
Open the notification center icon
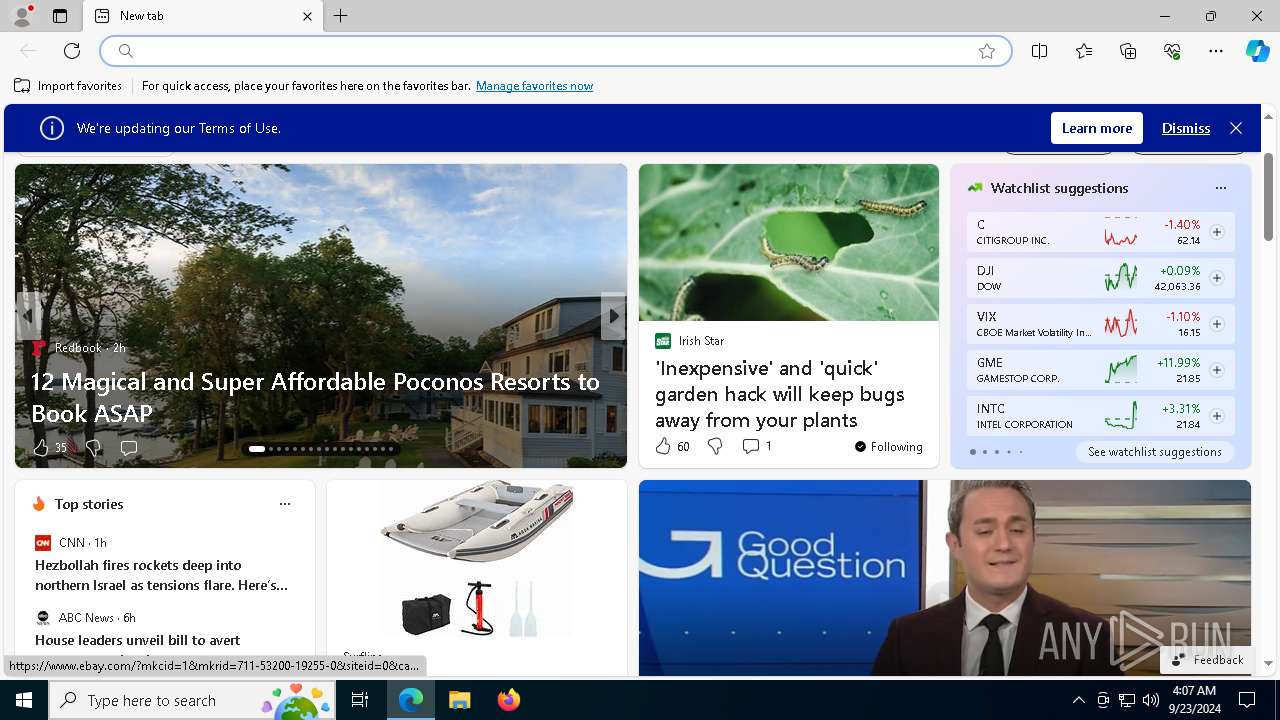(x=1247, y=700)
